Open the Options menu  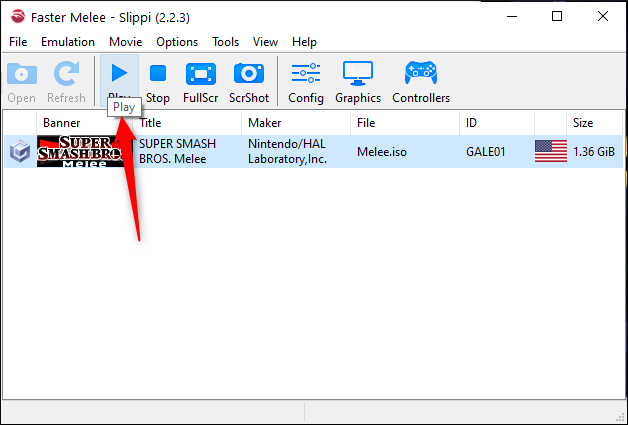click(177, 42)
